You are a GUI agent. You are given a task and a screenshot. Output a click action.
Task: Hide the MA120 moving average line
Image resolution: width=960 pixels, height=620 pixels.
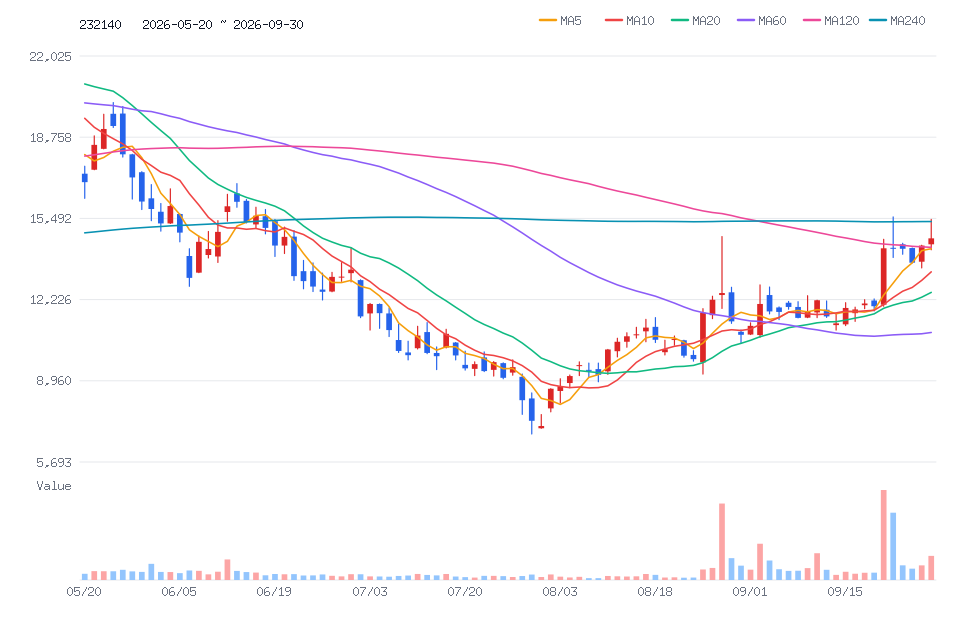click(831, 21)
